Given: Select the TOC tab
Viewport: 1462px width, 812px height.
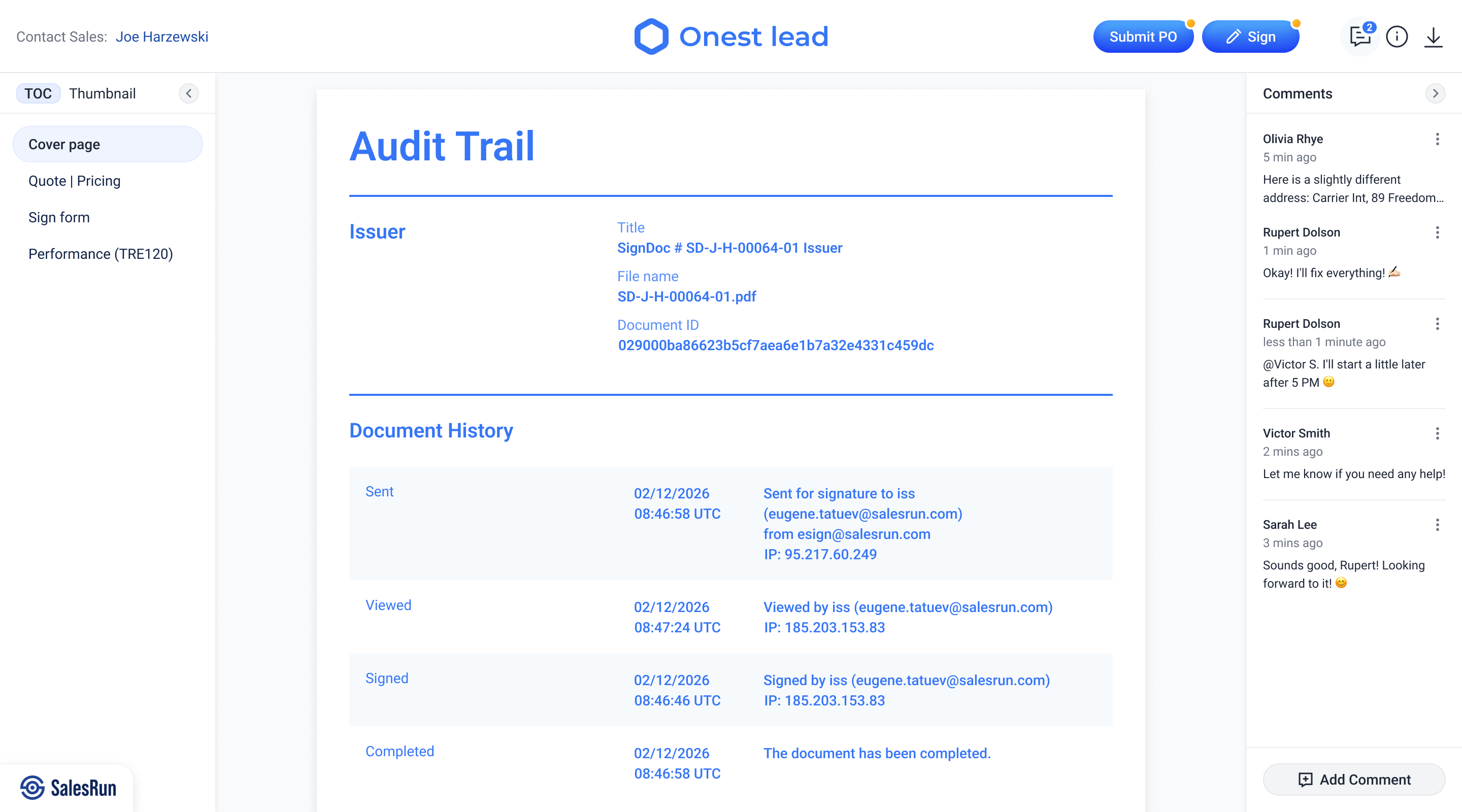Looking at the screenshot, I should tap(38, 93).
